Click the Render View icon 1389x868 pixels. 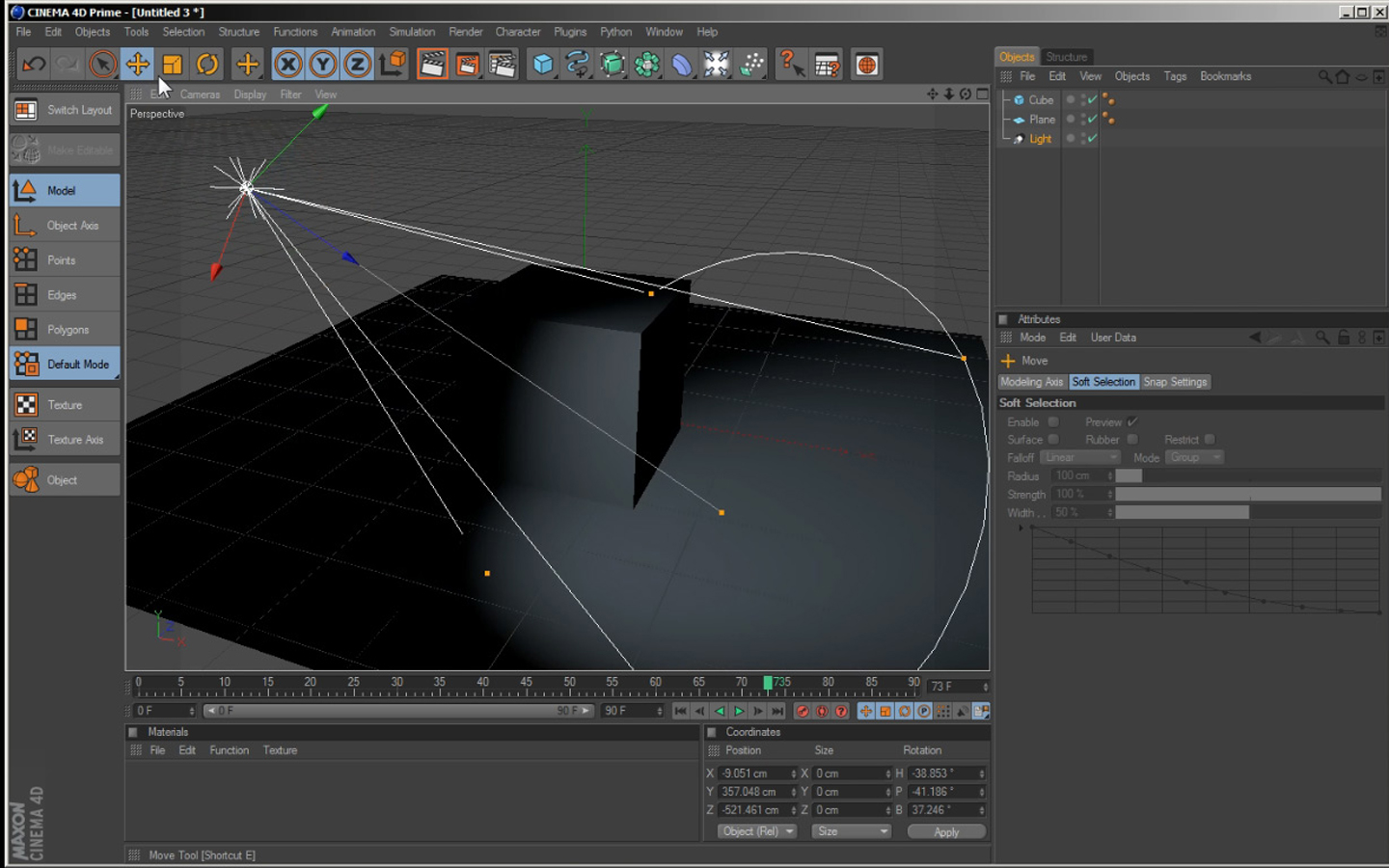432,64
